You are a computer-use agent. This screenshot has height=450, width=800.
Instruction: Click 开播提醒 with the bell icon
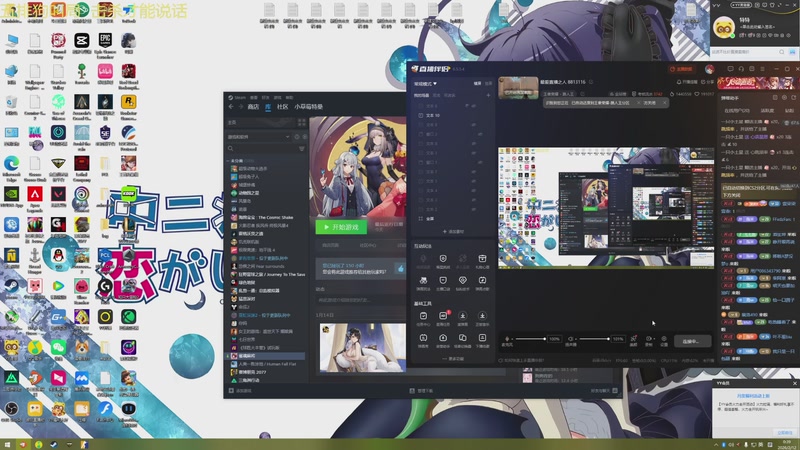687,82
